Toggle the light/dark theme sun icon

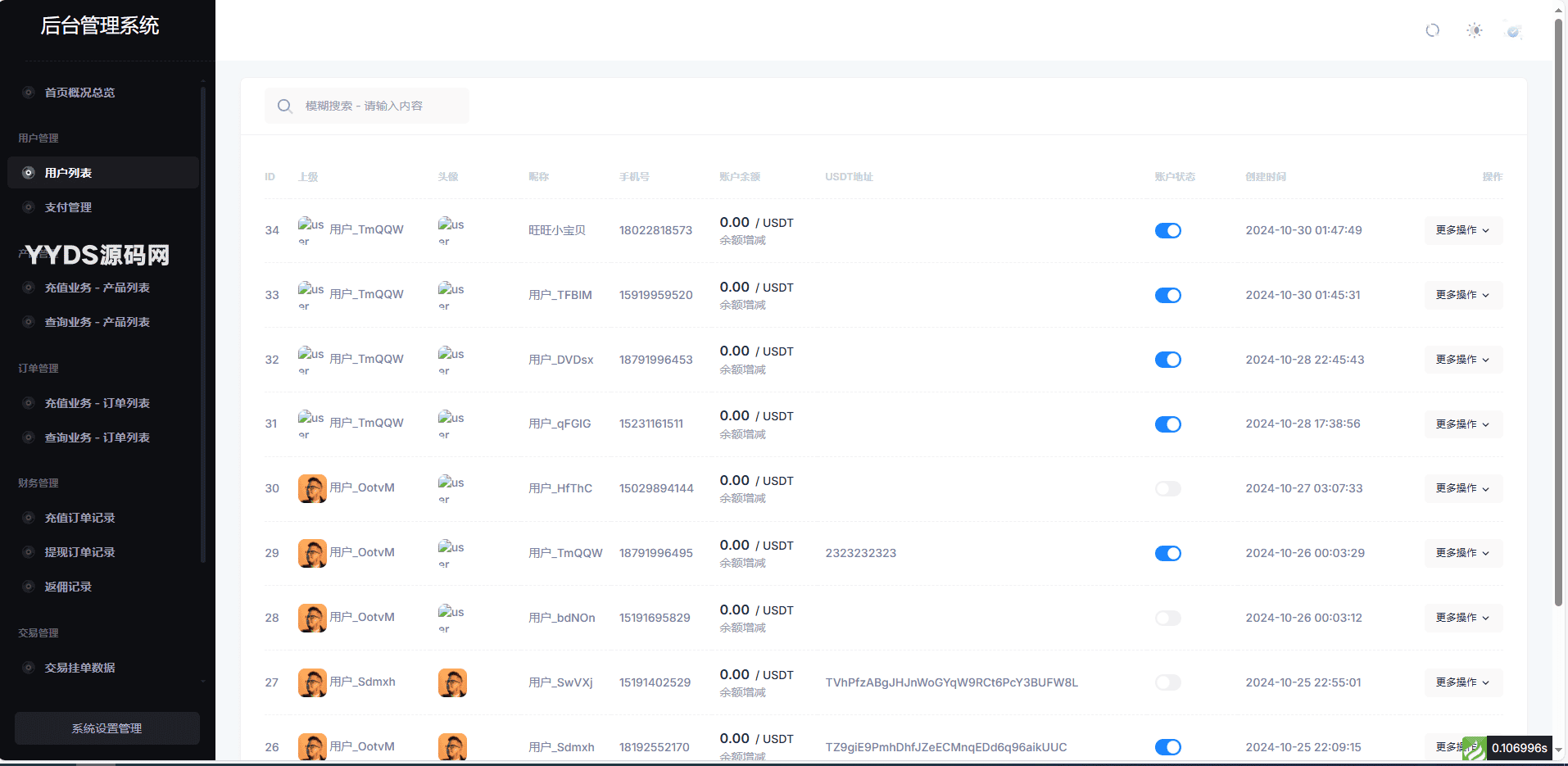pyautogui.click(x=1475, y=30)
